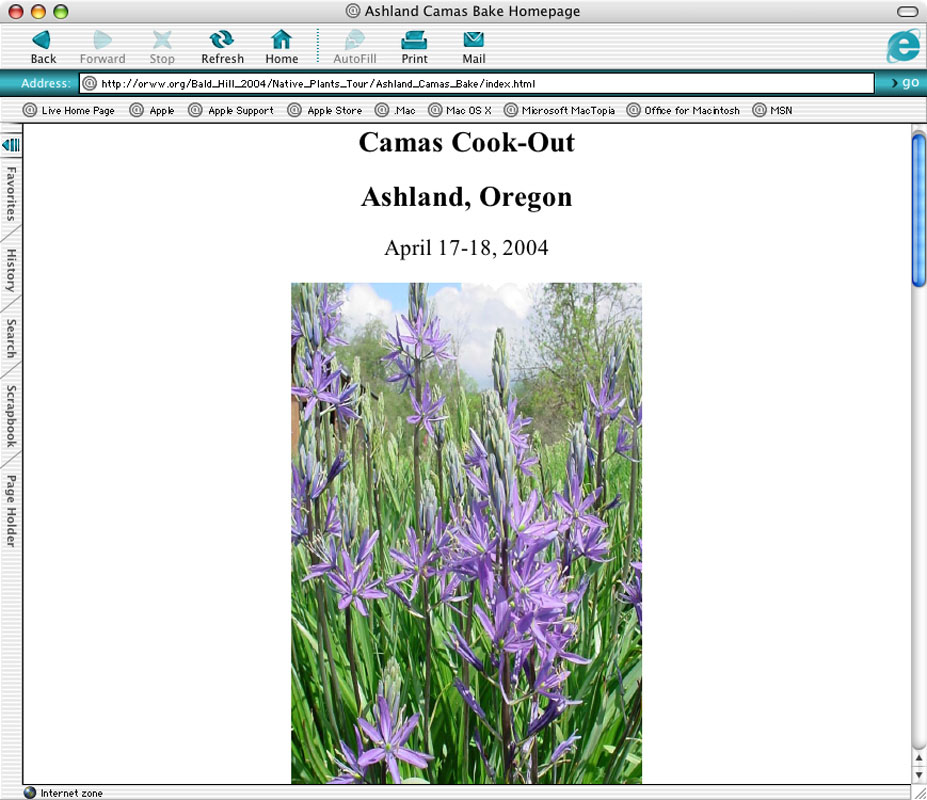Screen dimensions: 927x800
Task: Open the Apple Store favorite
Action: tap(325, 110)
